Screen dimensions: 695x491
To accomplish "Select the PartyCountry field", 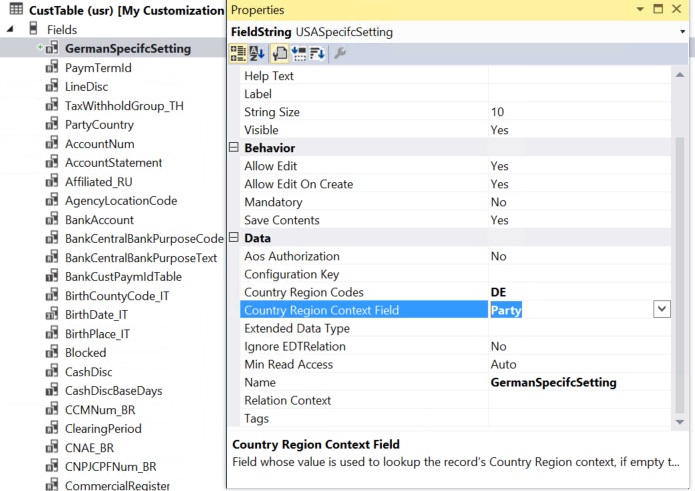I will pyautogui.click(x=99, y=125).
